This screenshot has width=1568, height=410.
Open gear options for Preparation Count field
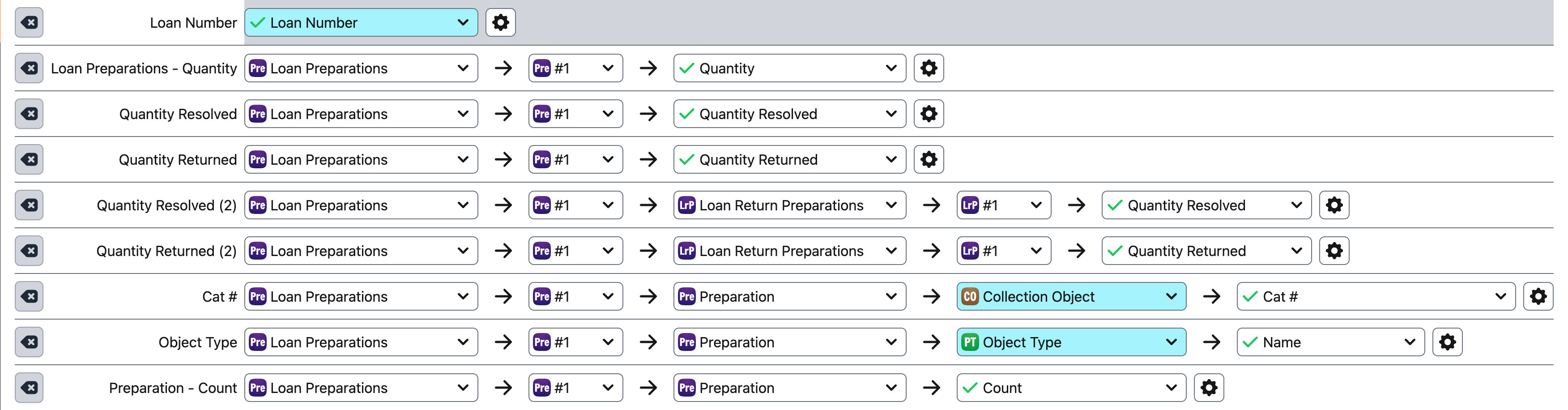(x=1208, y=388)
